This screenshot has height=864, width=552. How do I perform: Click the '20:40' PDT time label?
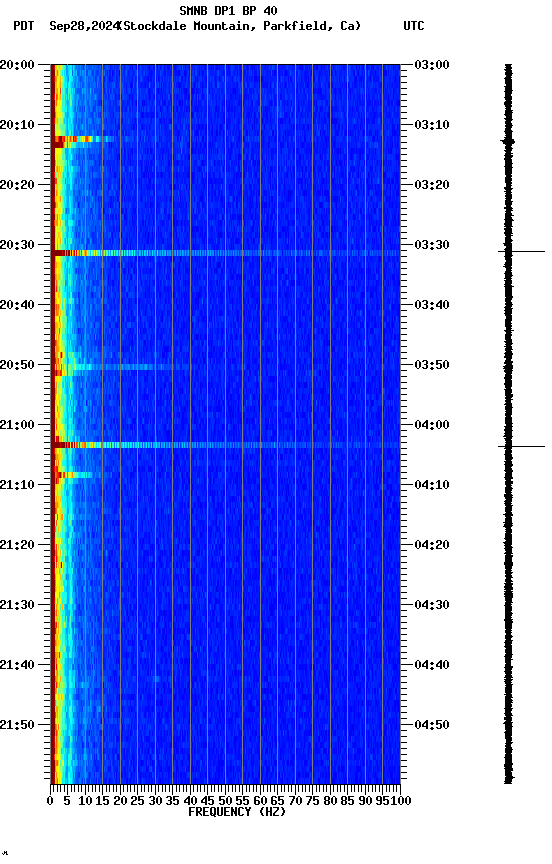point(17,305)
